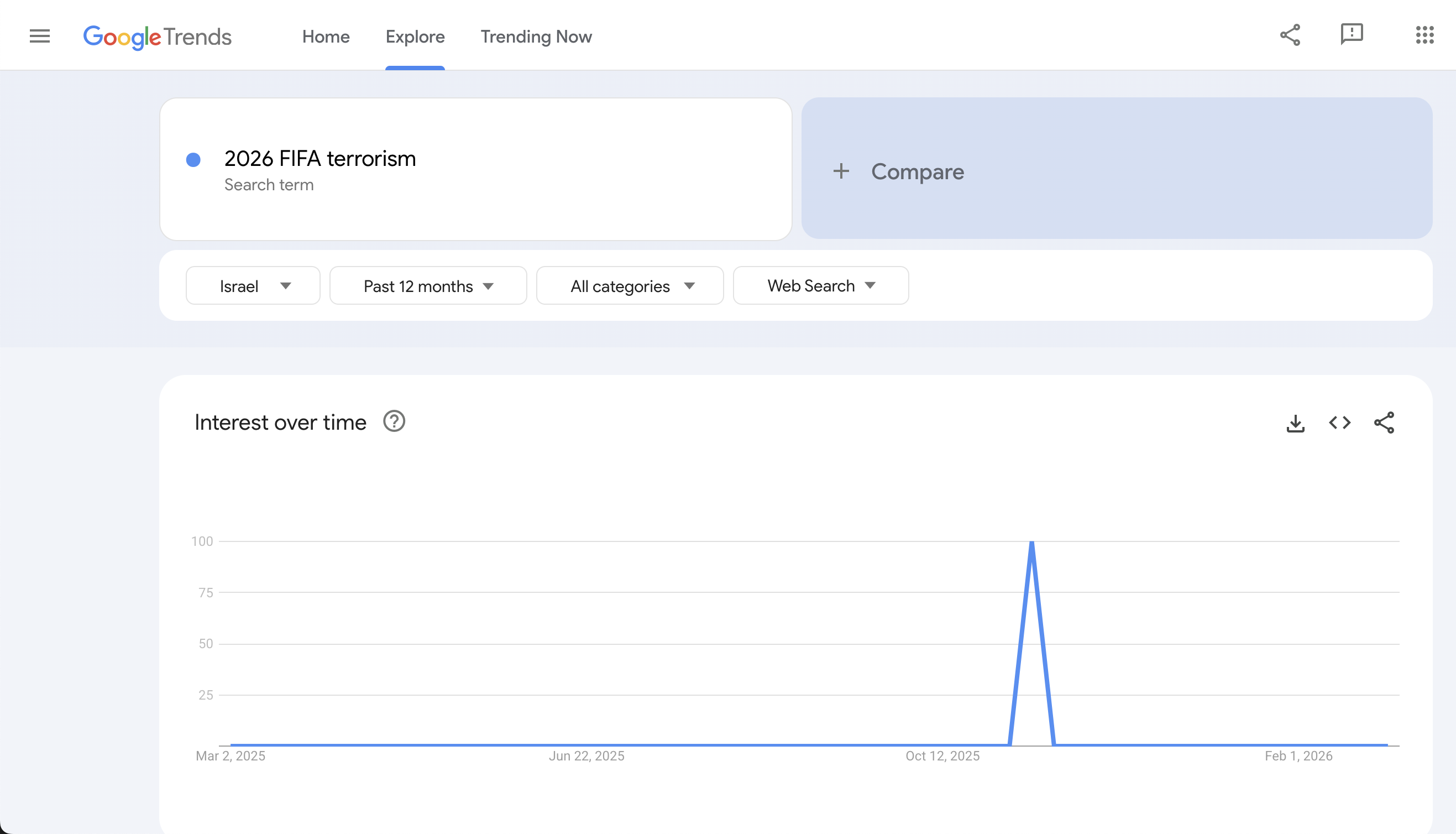Click the plus icon beside Compare
Screen dimensions: 1456x834
coord(841,171)
